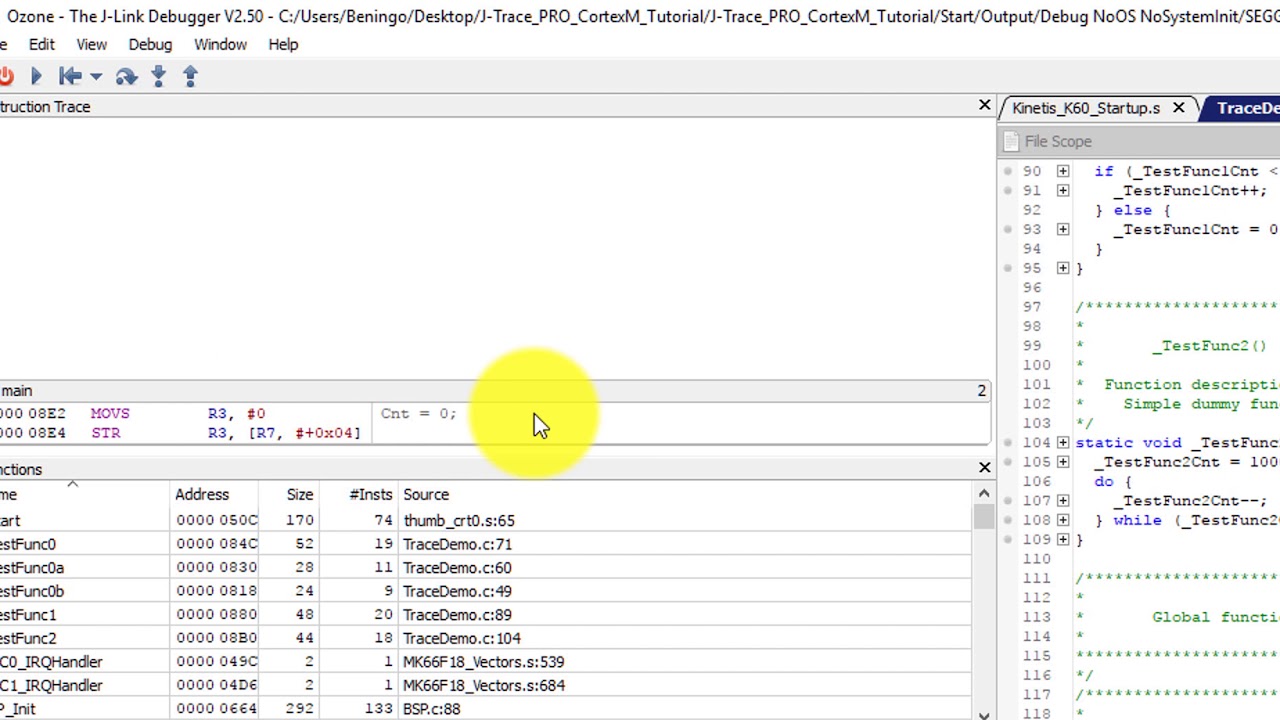The image size is (1280, 720).
Task: Toggle breakpoint on source line 105
Action: pos(1008,462)
